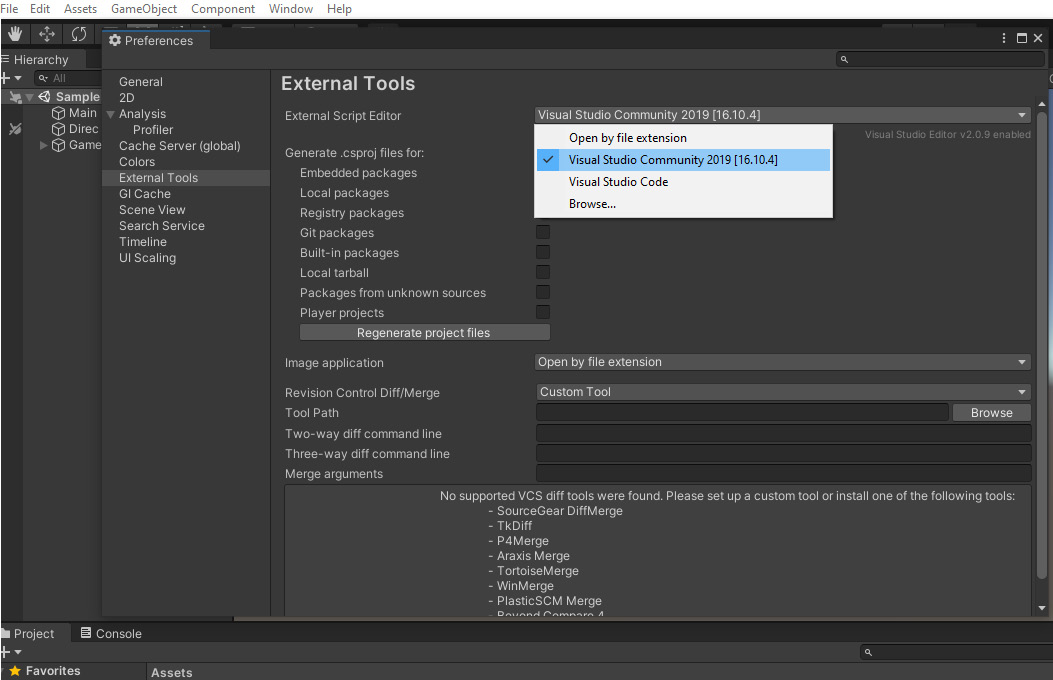Open the External Script Editor dropdown

point(782,115)
